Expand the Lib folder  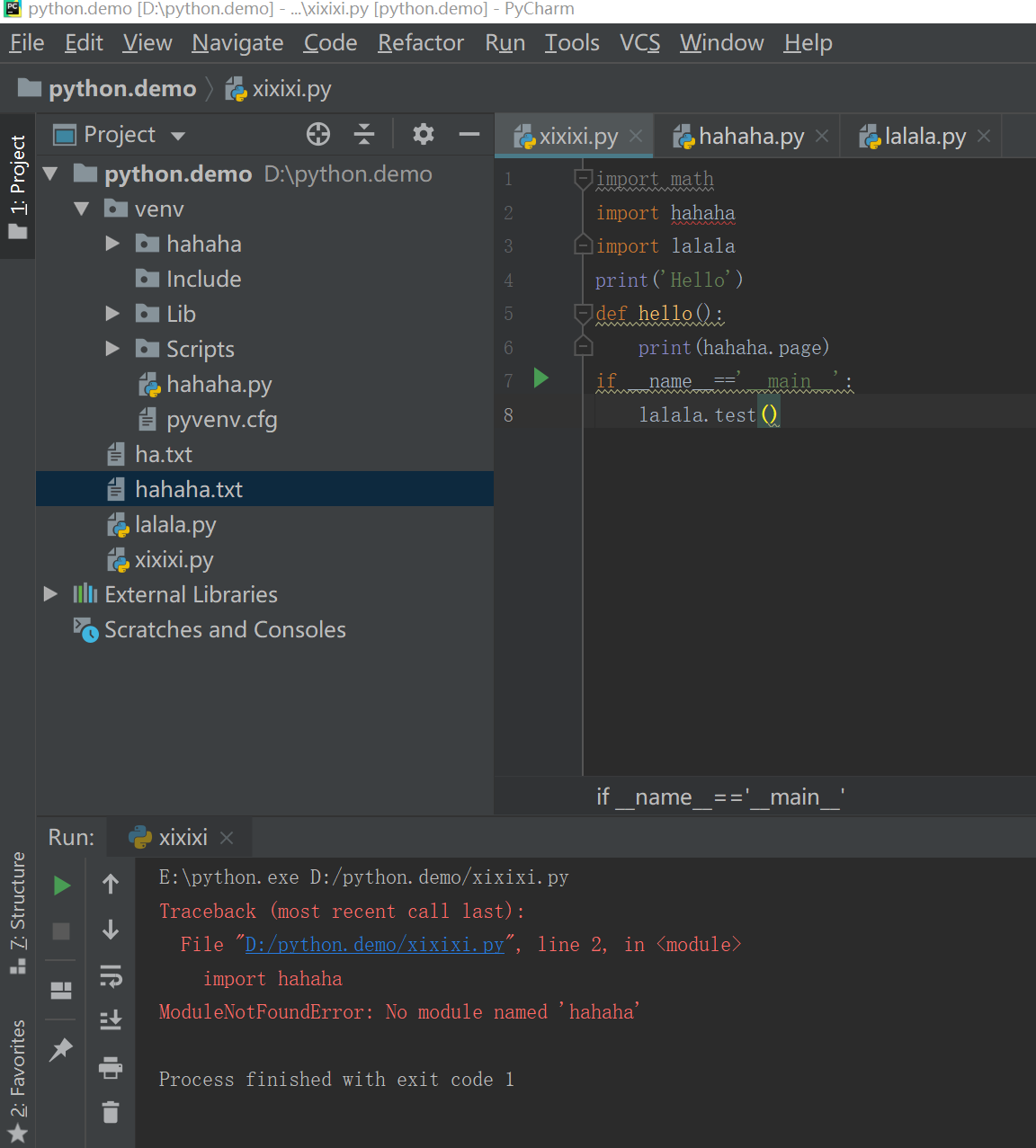coord(112,314)
